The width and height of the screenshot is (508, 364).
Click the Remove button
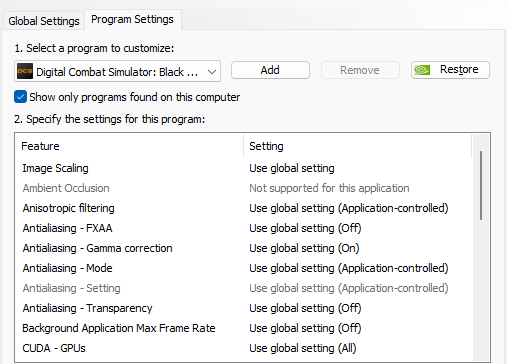tap(360, 70)
